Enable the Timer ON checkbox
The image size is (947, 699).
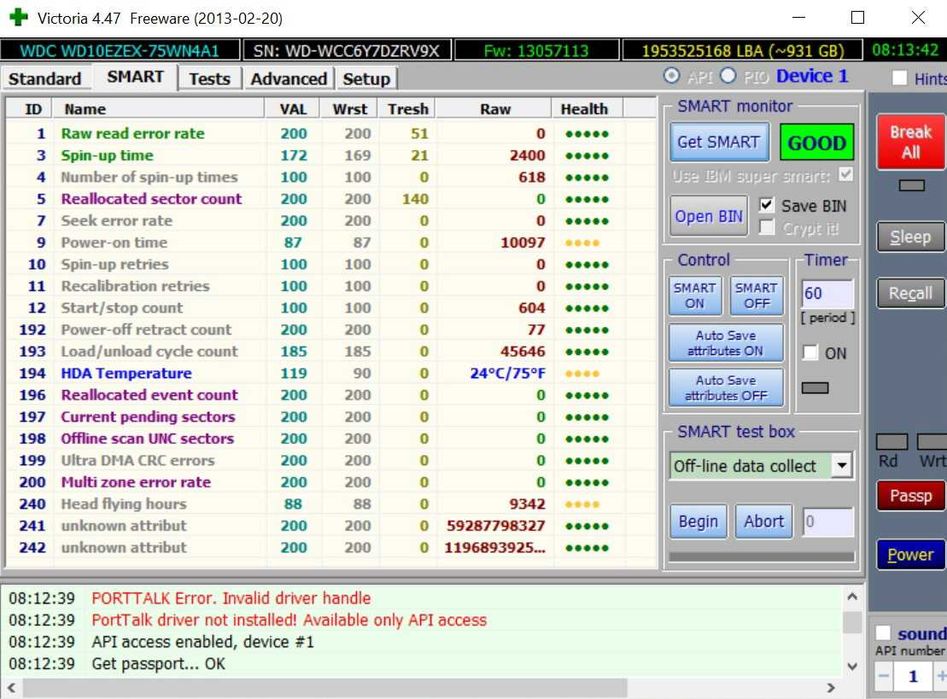tap(810, 353)
